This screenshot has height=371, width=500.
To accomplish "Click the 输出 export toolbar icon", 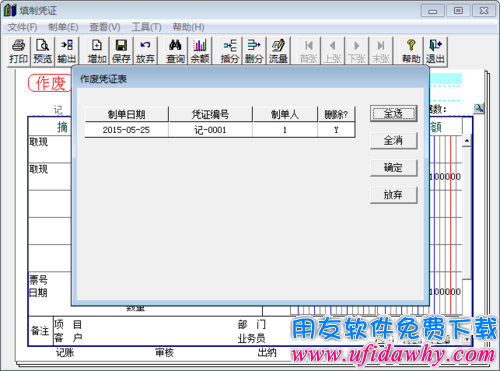I will (x=67, y=51).
